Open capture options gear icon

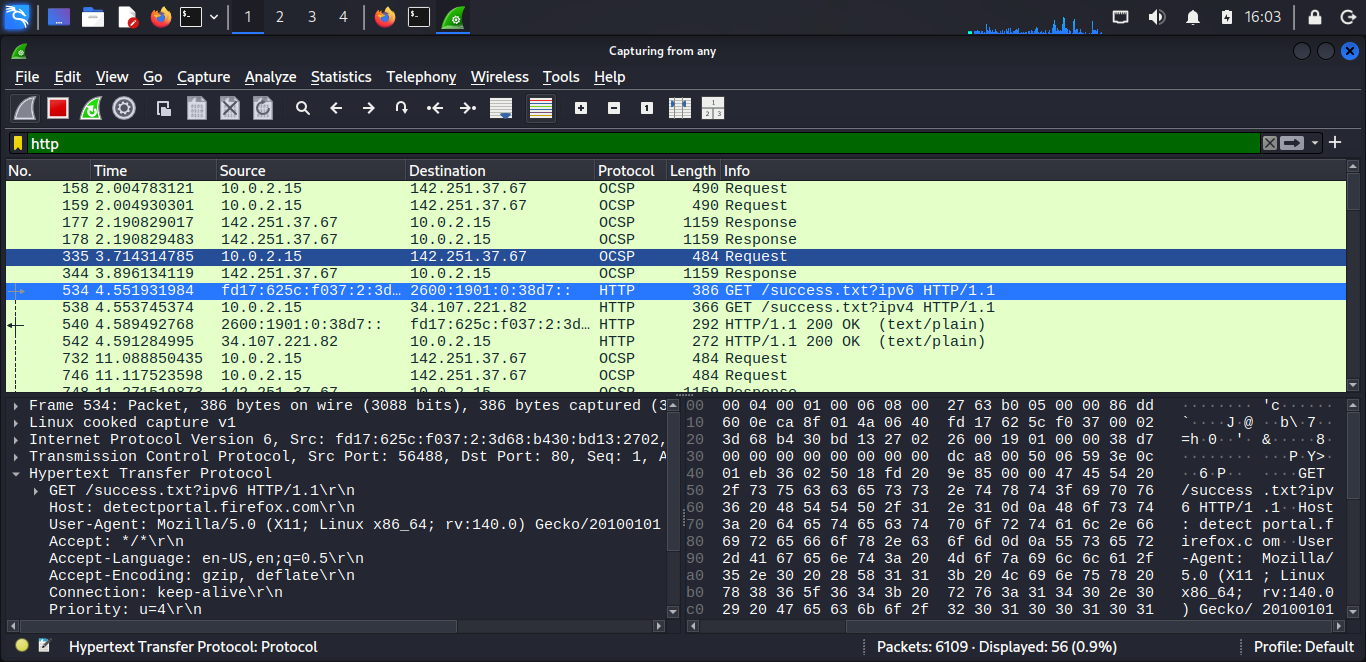coord(124,108)
